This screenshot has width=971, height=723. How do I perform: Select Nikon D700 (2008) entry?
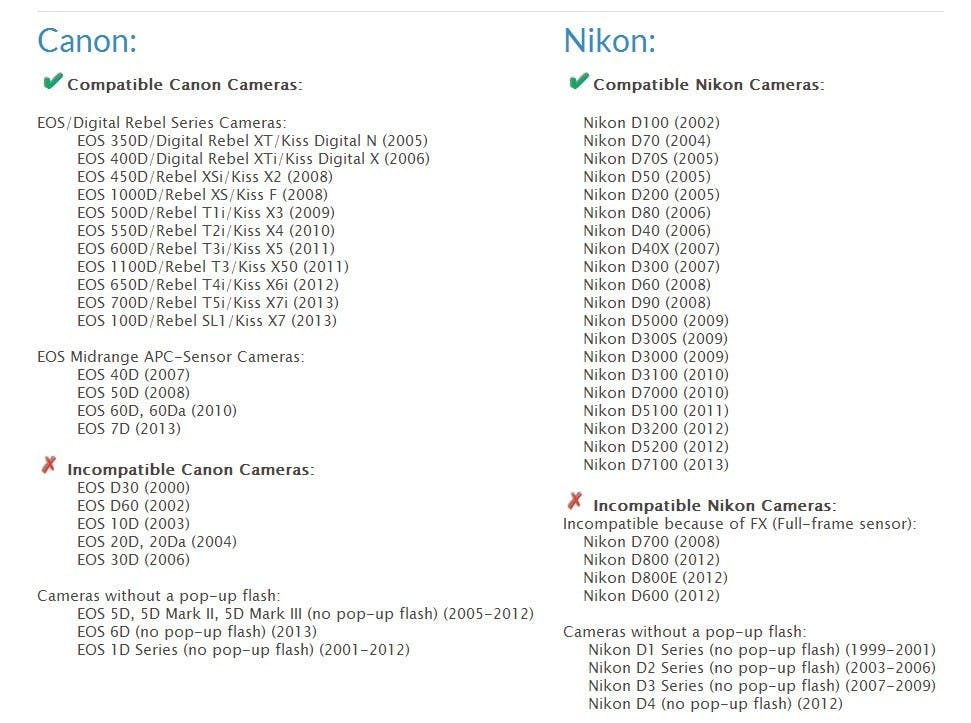pyautogui.click(x=651, y=542)
